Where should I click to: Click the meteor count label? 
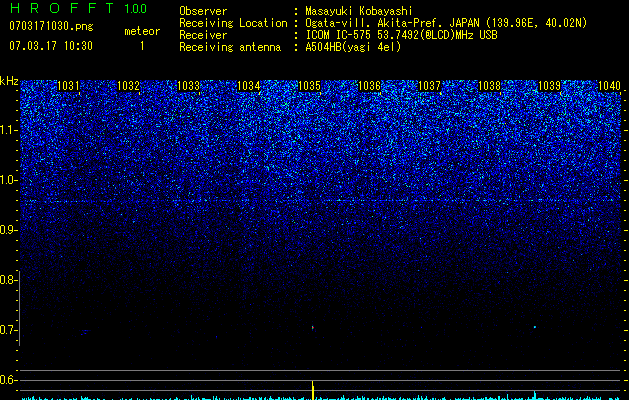pyautogui.click(x=142, y=31)
